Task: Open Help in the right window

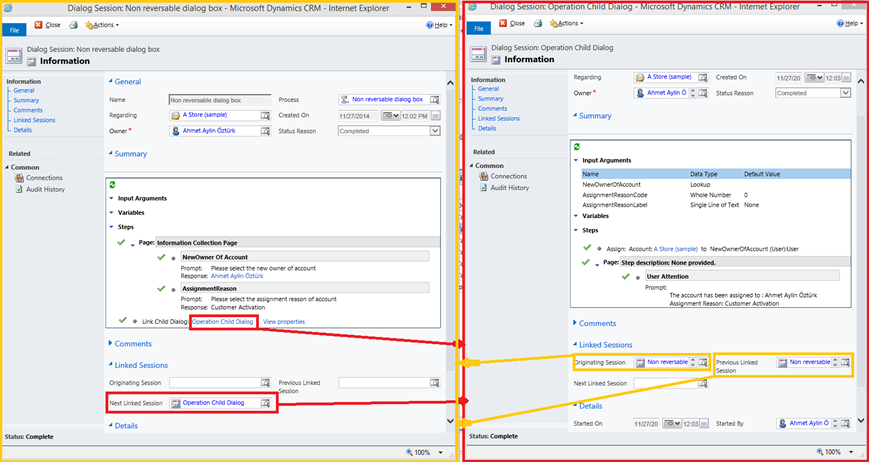Action: 849,23
